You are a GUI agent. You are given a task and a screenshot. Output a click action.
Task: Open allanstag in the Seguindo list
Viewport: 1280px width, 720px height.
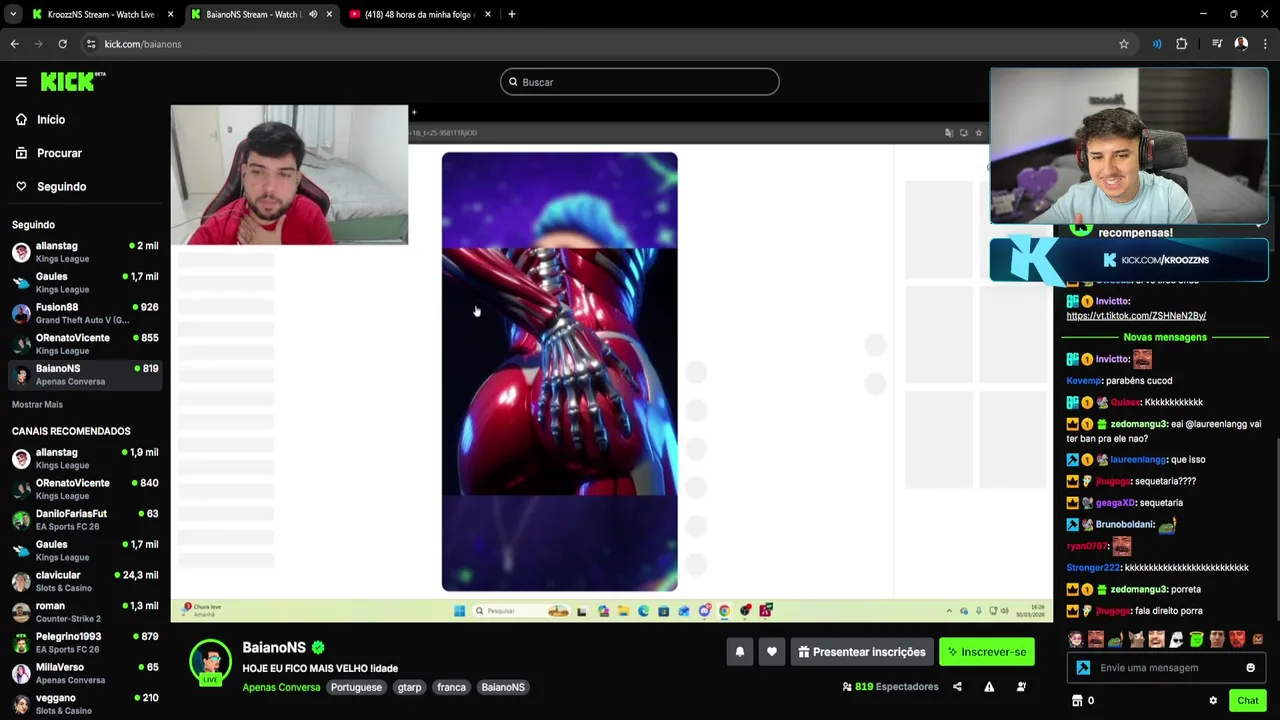(x=85, y=252)
